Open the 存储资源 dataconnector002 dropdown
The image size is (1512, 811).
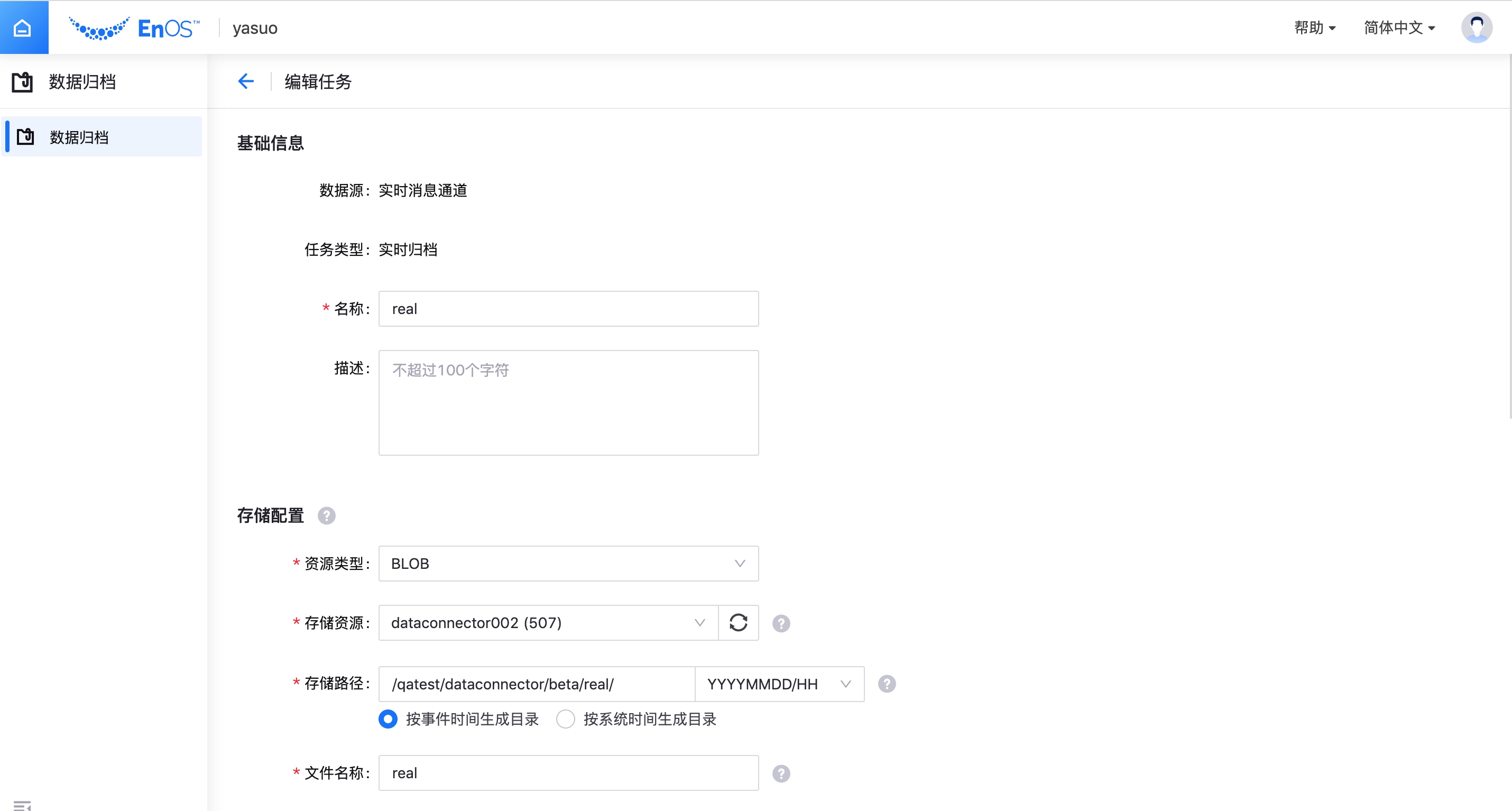coord(548,623)
